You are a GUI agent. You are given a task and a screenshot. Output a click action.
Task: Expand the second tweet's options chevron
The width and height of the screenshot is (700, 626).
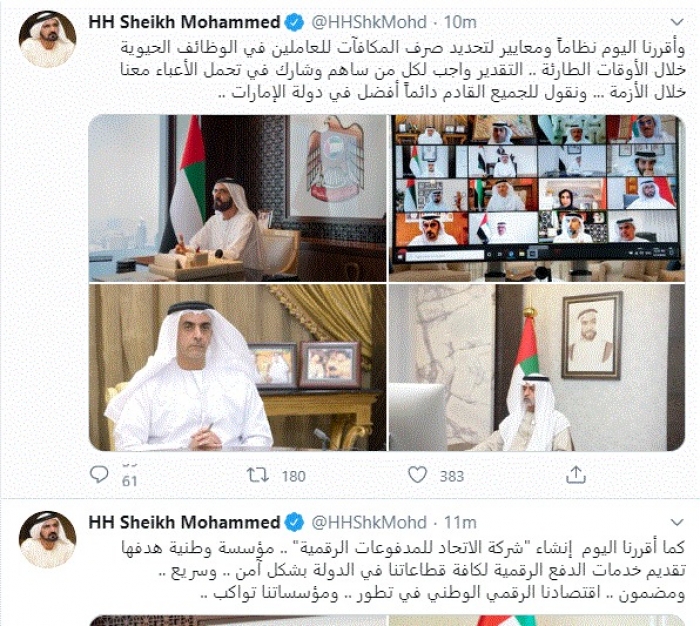pyautogui.click(x=677, y=522)
